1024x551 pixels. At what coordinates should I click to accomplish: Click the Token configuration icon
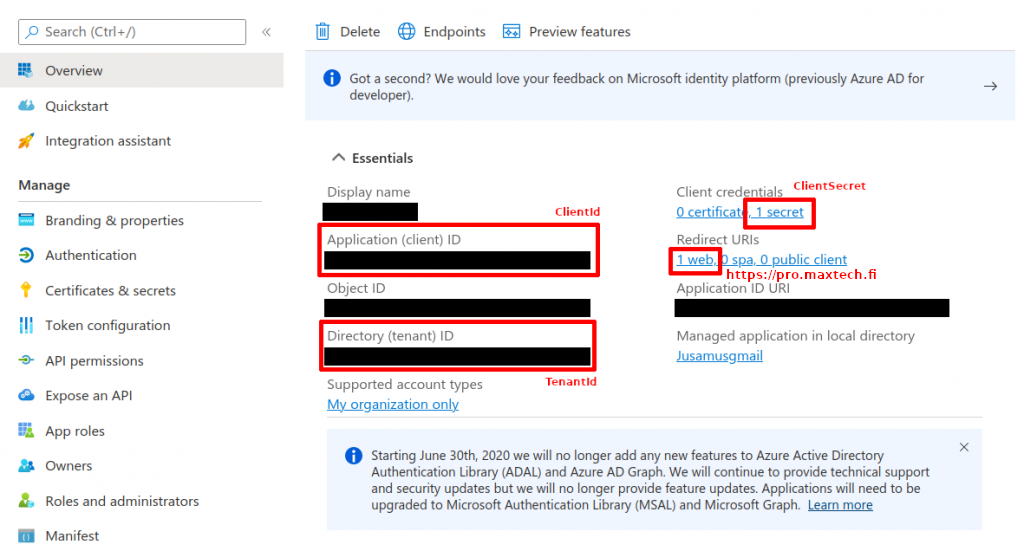click(x=27, y=326)
